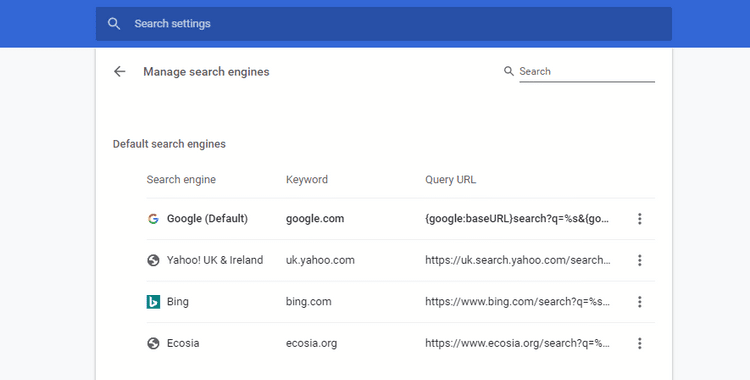This screenshot has height=380, width=750.
Task: Click the www.bing.com/search query URL
Action: click(x=517, y=302)
